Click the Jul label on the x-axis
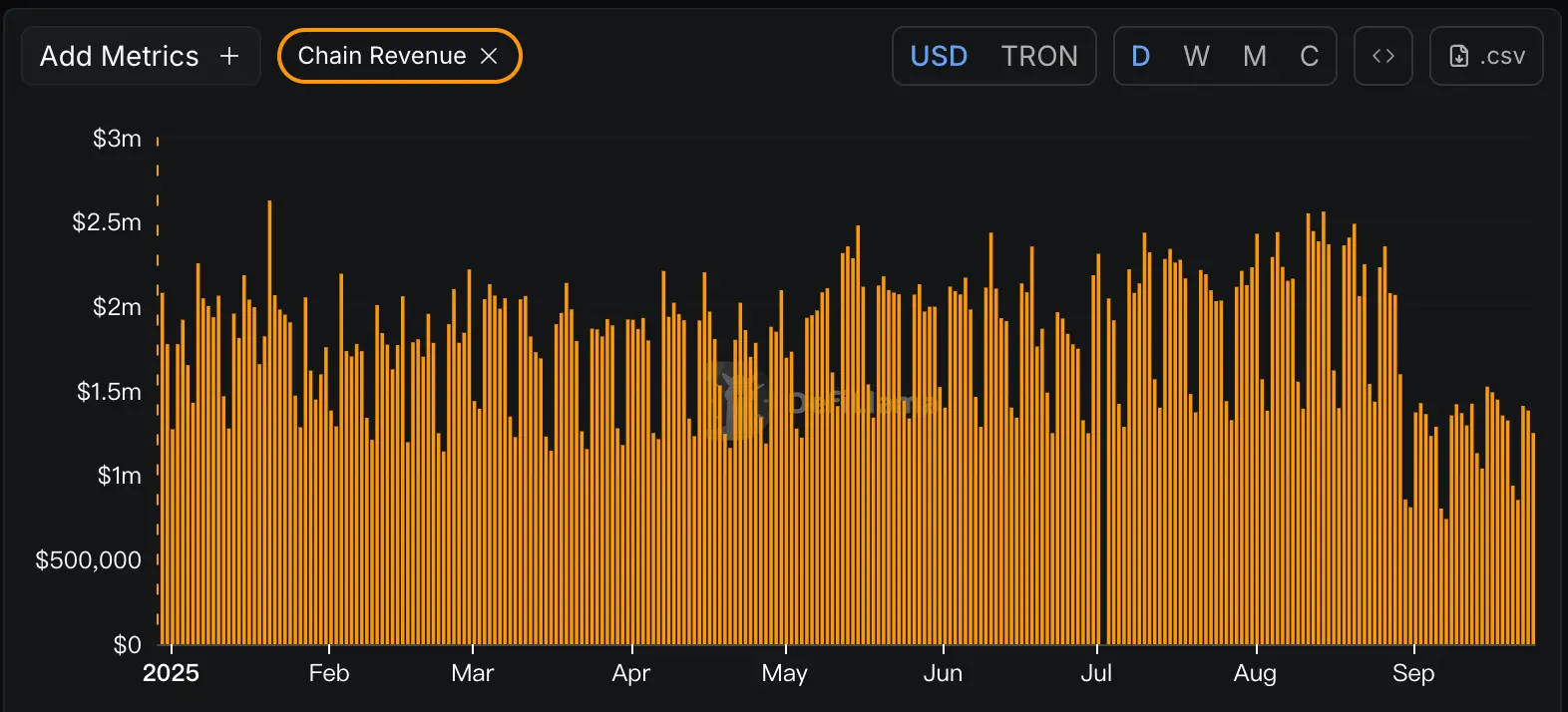 1096,673
